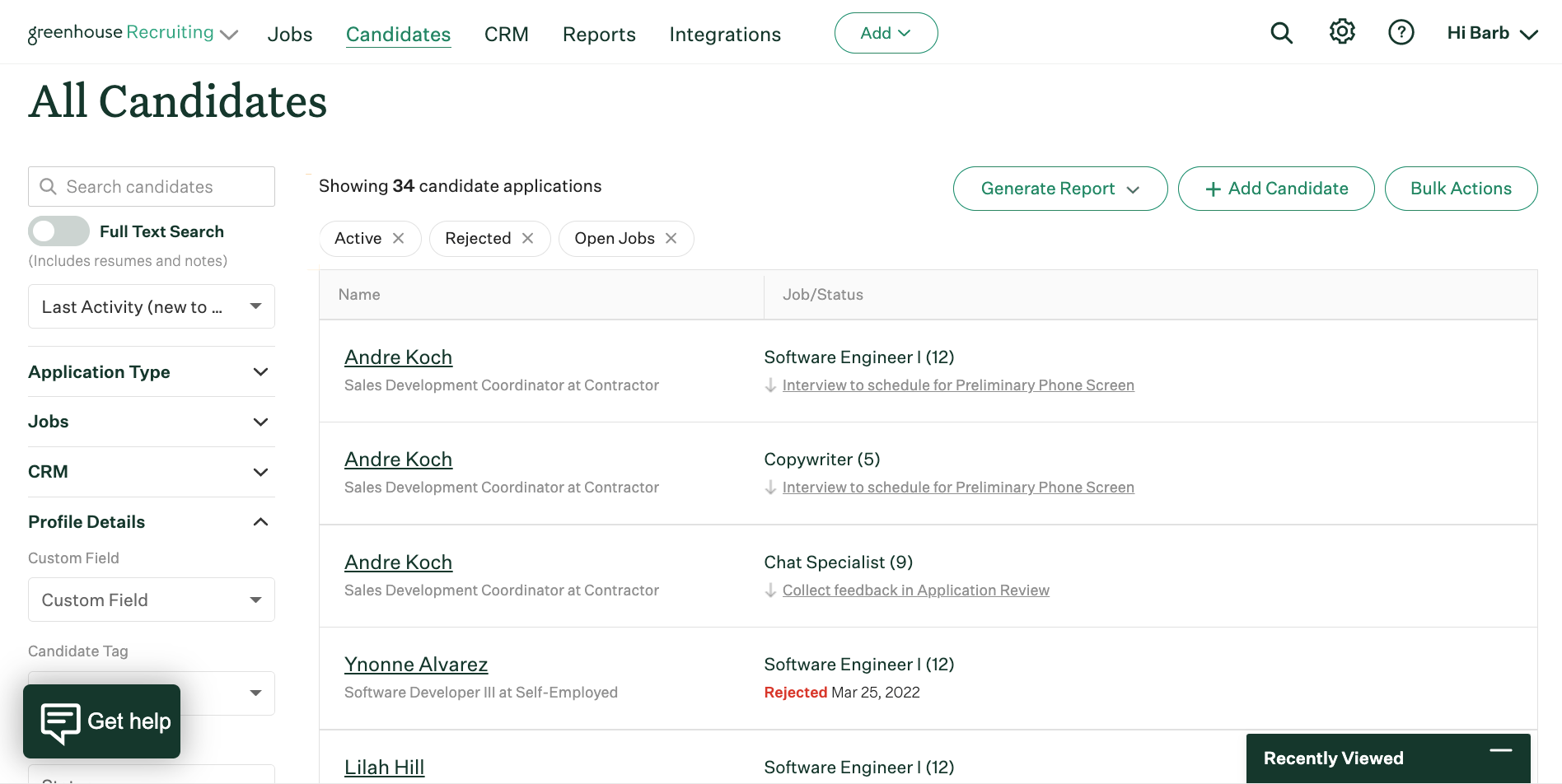The image size is (1562, 784).
Task: Remove the Rejected filter chip
Action: pyautogui.click(x=528, y=238)
